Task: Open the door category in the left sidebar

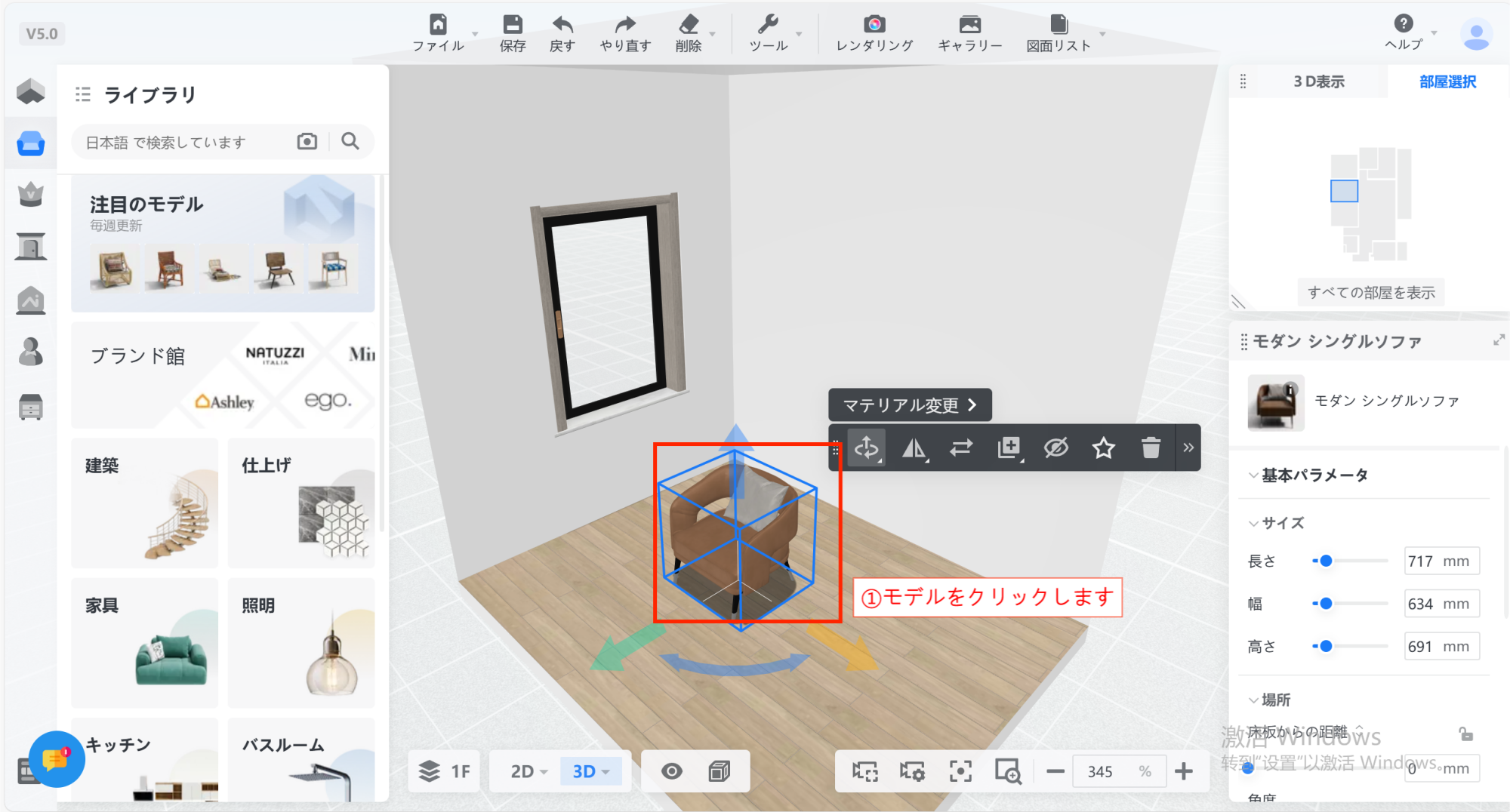Action: tap(30, 246)
